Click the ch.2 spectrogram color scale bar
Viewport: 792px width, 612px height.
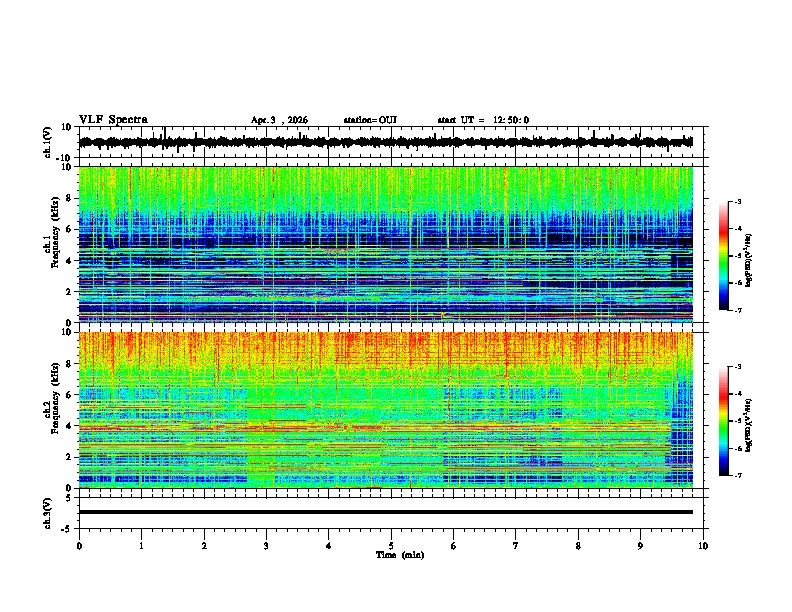[x=724, y=421]
